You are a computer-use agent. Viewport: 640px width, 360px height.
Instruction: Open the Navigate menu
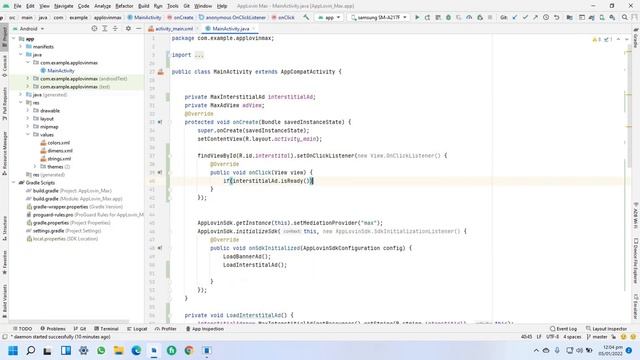coord(64,6)
